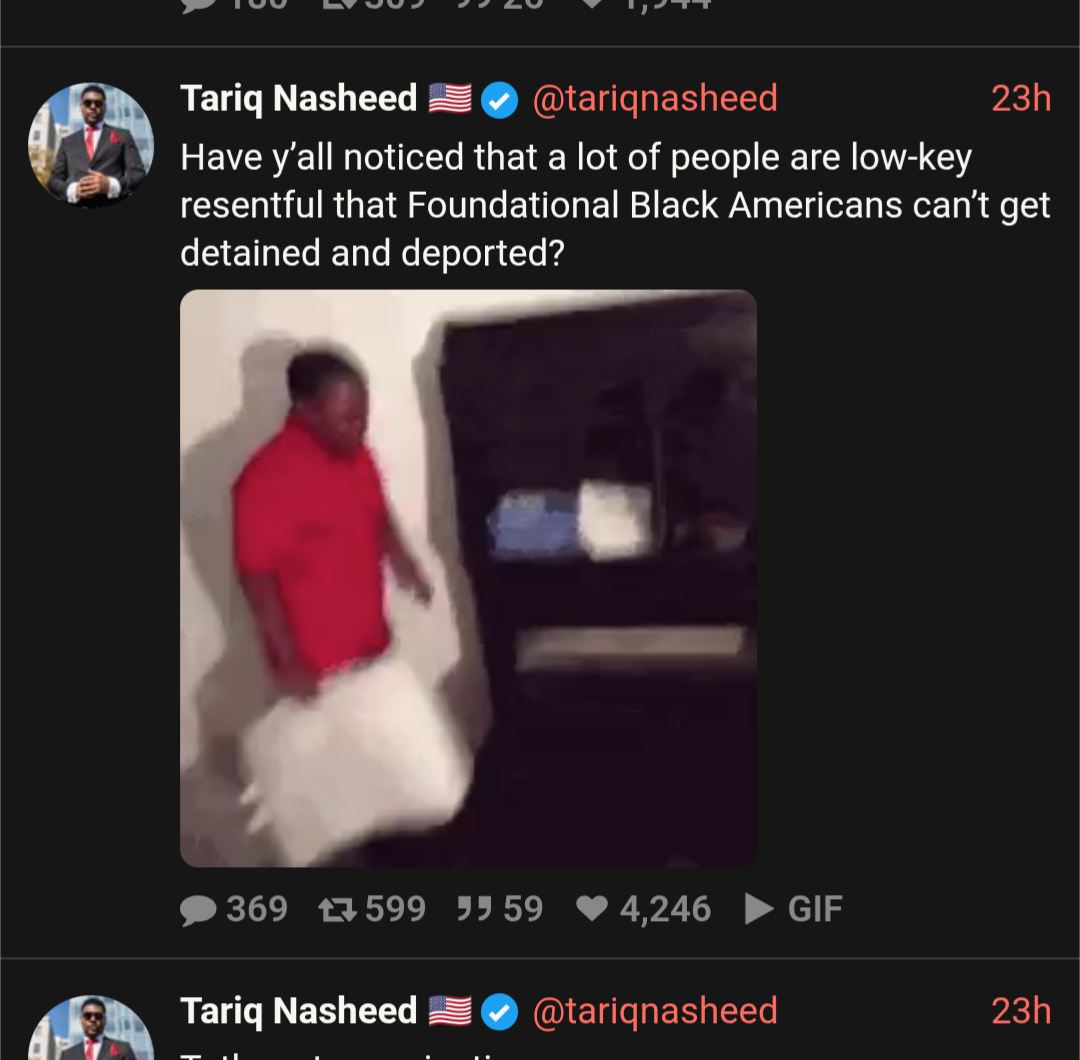This screenshot has height=1060, width=1080.
Task: Open the @tariqnasheed handle on the bottom post
Action: click(x=655, y=1011)
